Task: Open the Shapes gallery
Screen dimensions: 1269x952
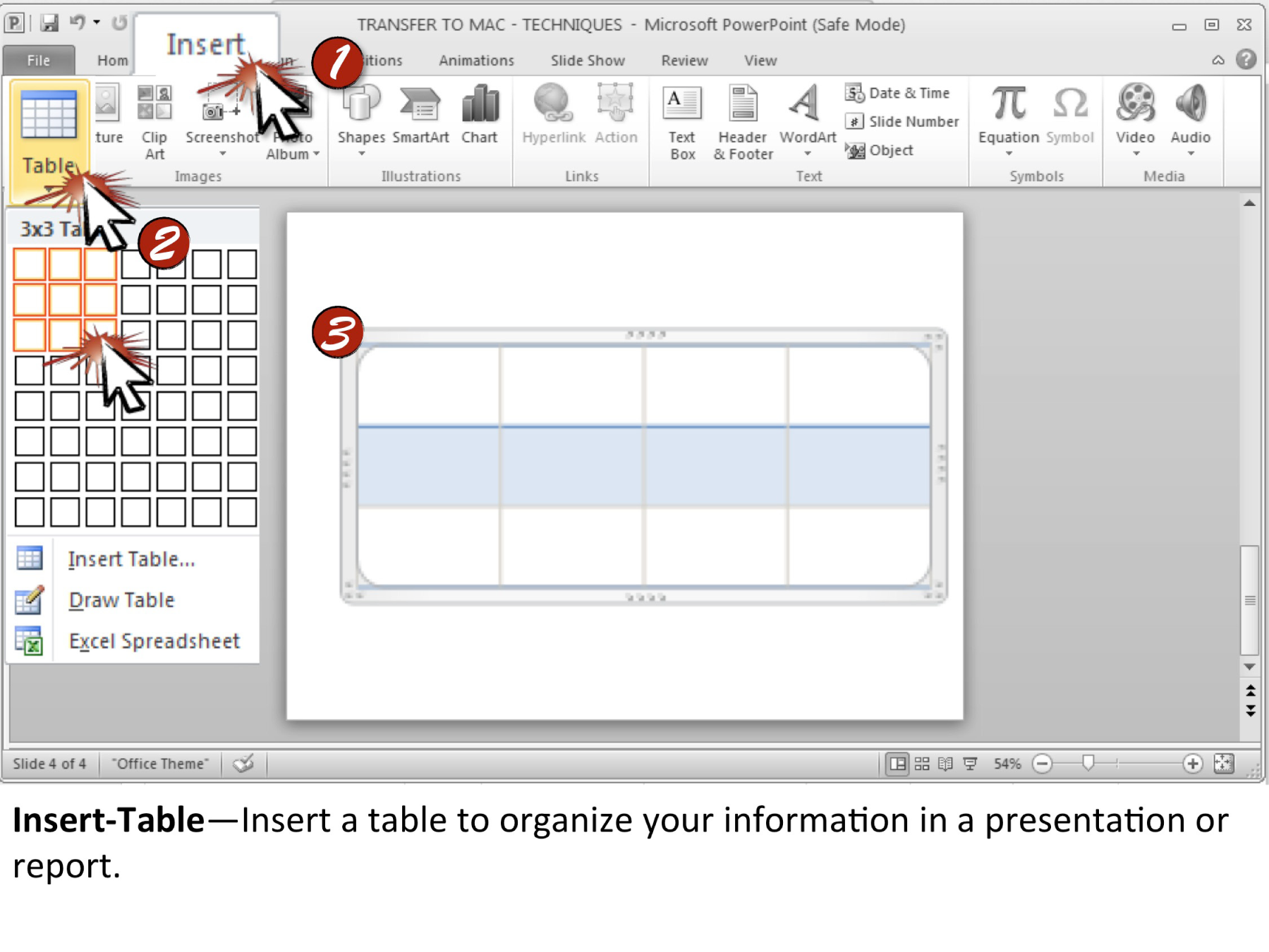Action: pos(361,121)
